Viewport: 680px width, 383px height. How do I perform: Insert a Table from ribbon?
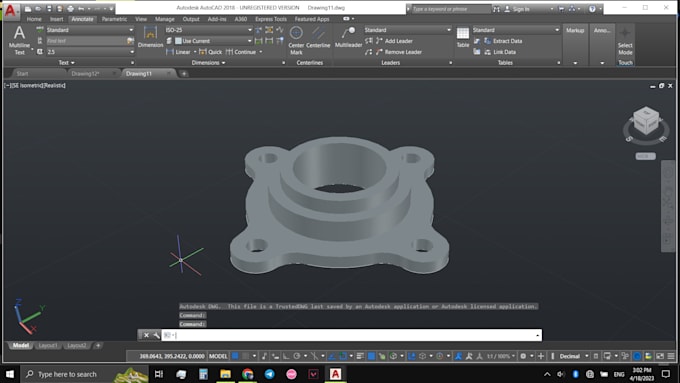pyautogui.click(x=463, y=37)
